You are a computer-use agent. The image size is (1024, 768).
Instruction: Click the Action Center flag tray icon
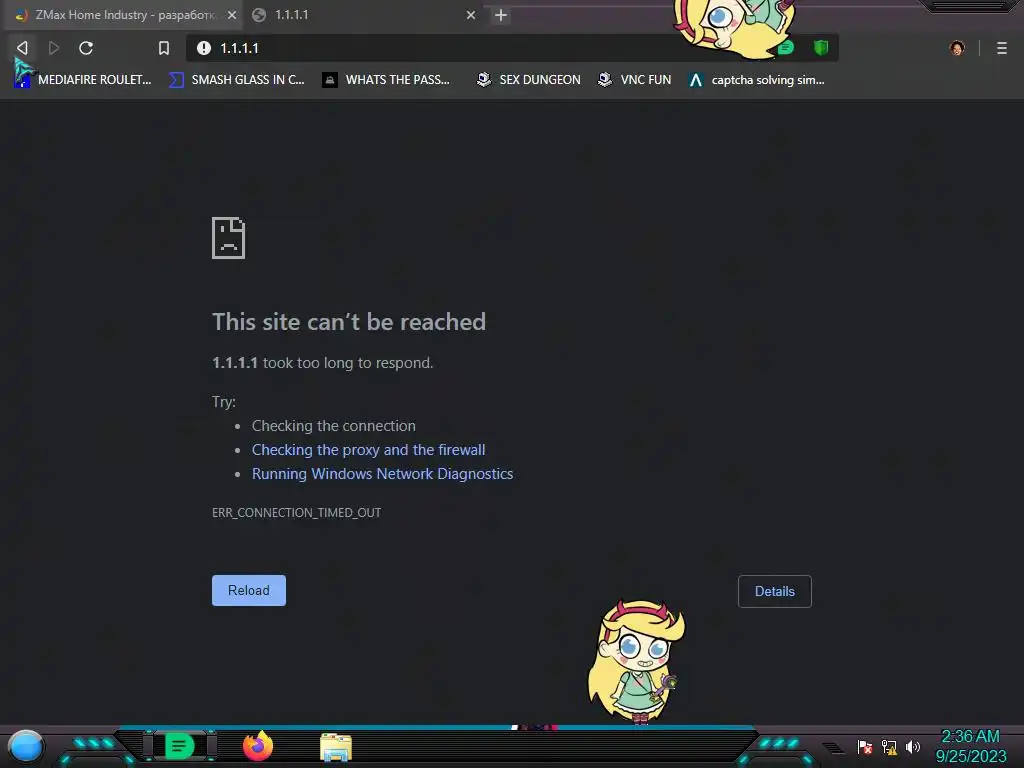[x=865, y=747]
